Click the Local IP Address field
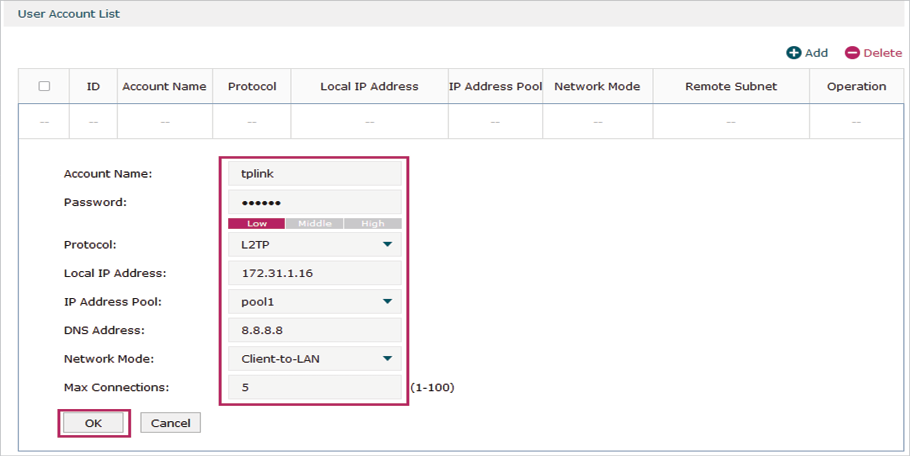The image size is (910, 456). click(x=314, y=273)
